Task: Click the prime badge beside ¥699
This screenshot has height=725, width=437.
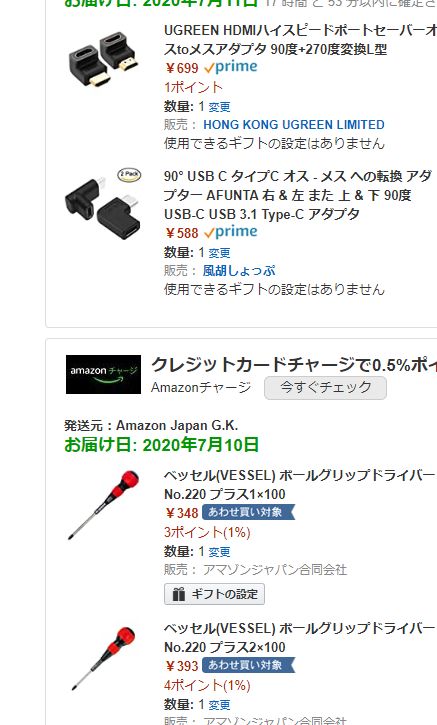Action: point(231,68)
